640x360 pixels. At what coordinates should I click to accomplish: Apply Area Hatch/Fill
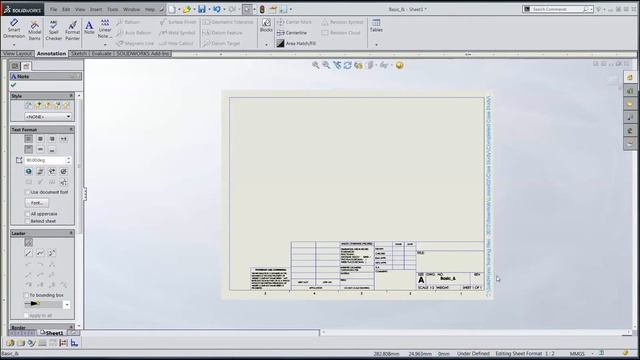[296, 43]
